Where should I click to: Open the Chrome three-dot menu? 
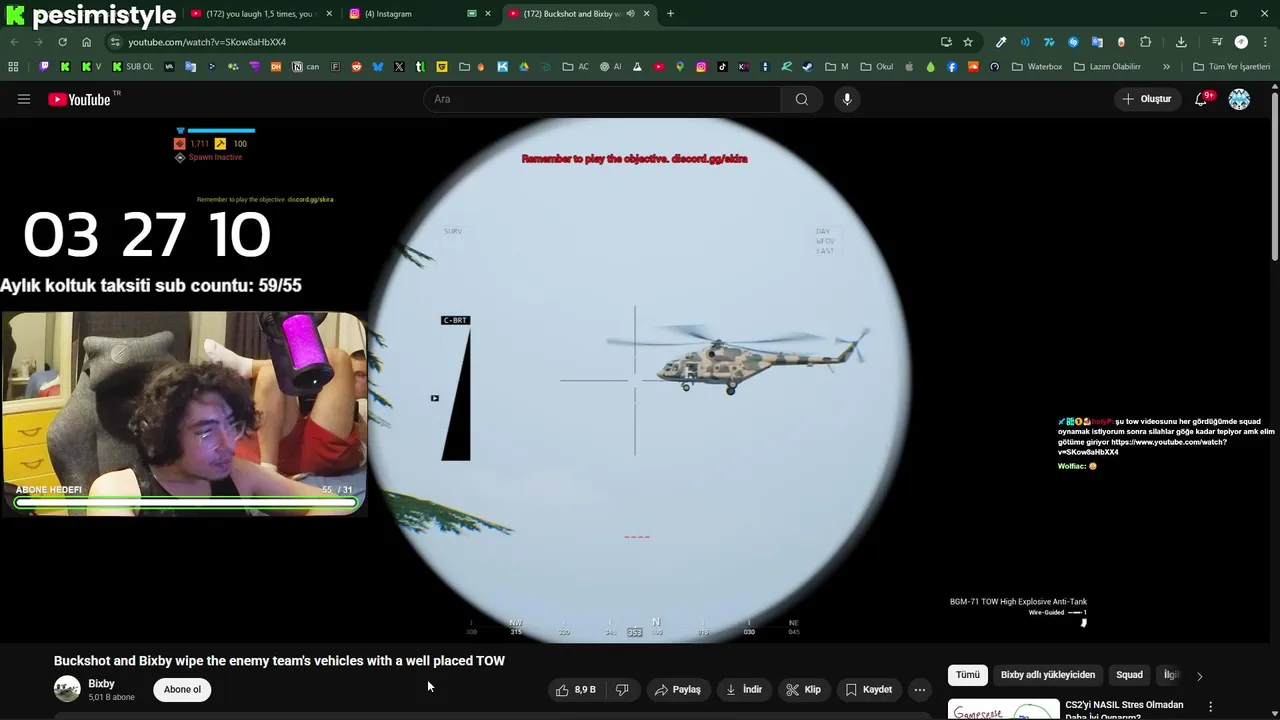(1265, 42)
